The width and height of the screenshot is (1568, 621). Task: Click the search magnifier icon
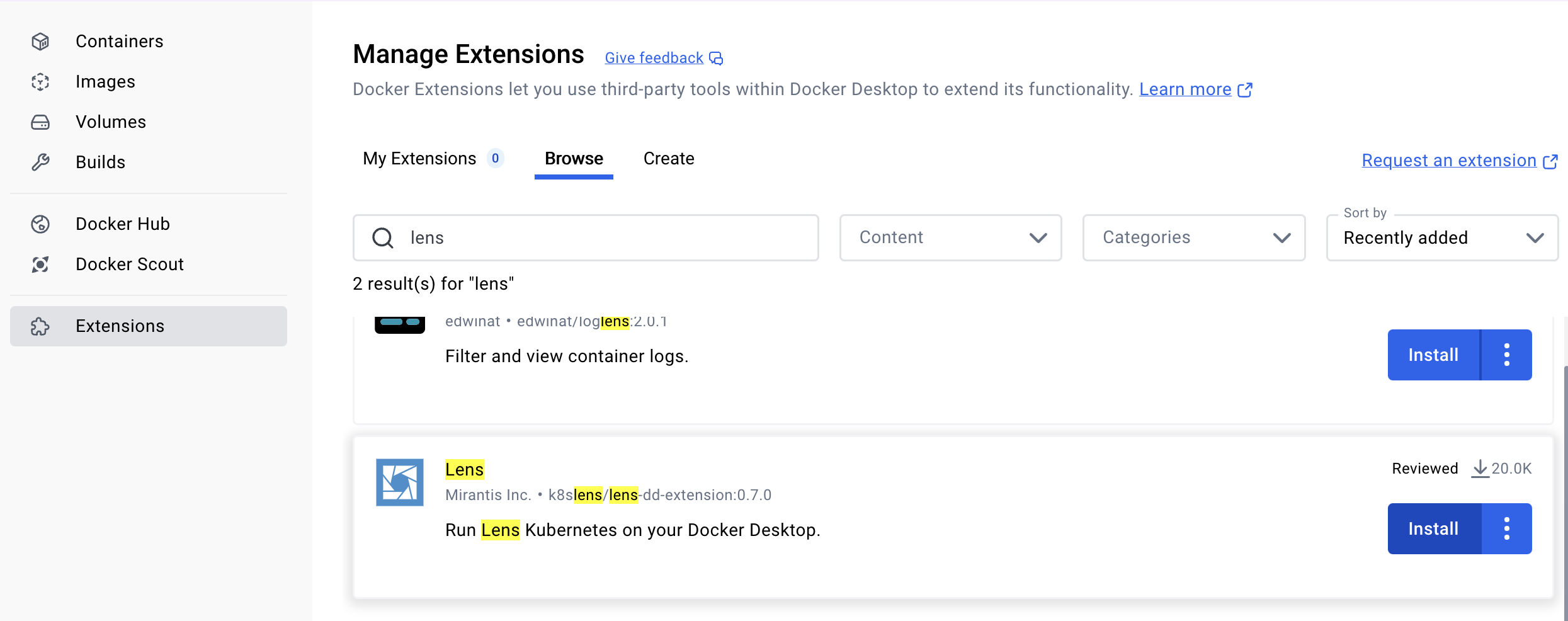[x=383, y=238]
